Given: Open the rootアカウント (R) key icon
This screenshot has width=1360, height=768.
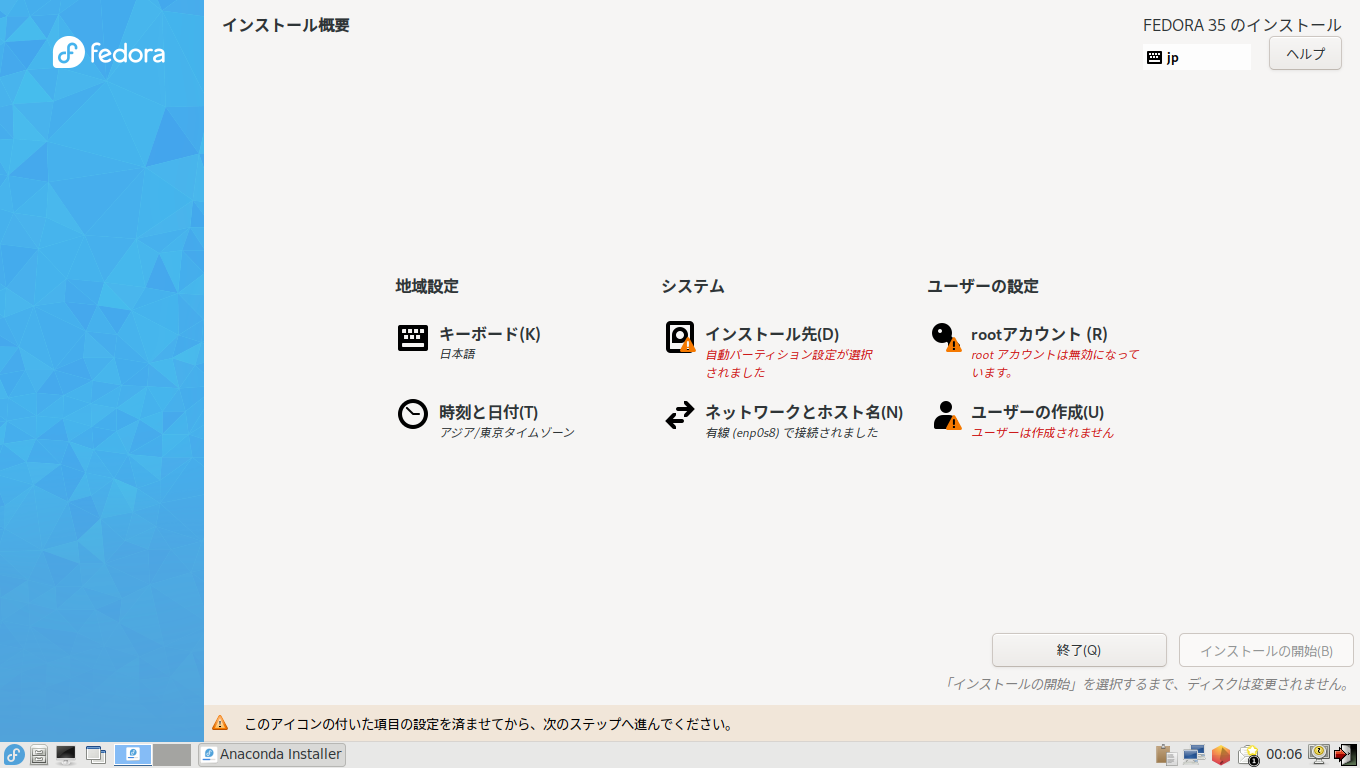Looking at the screenshot, I should tap(946, 337).
